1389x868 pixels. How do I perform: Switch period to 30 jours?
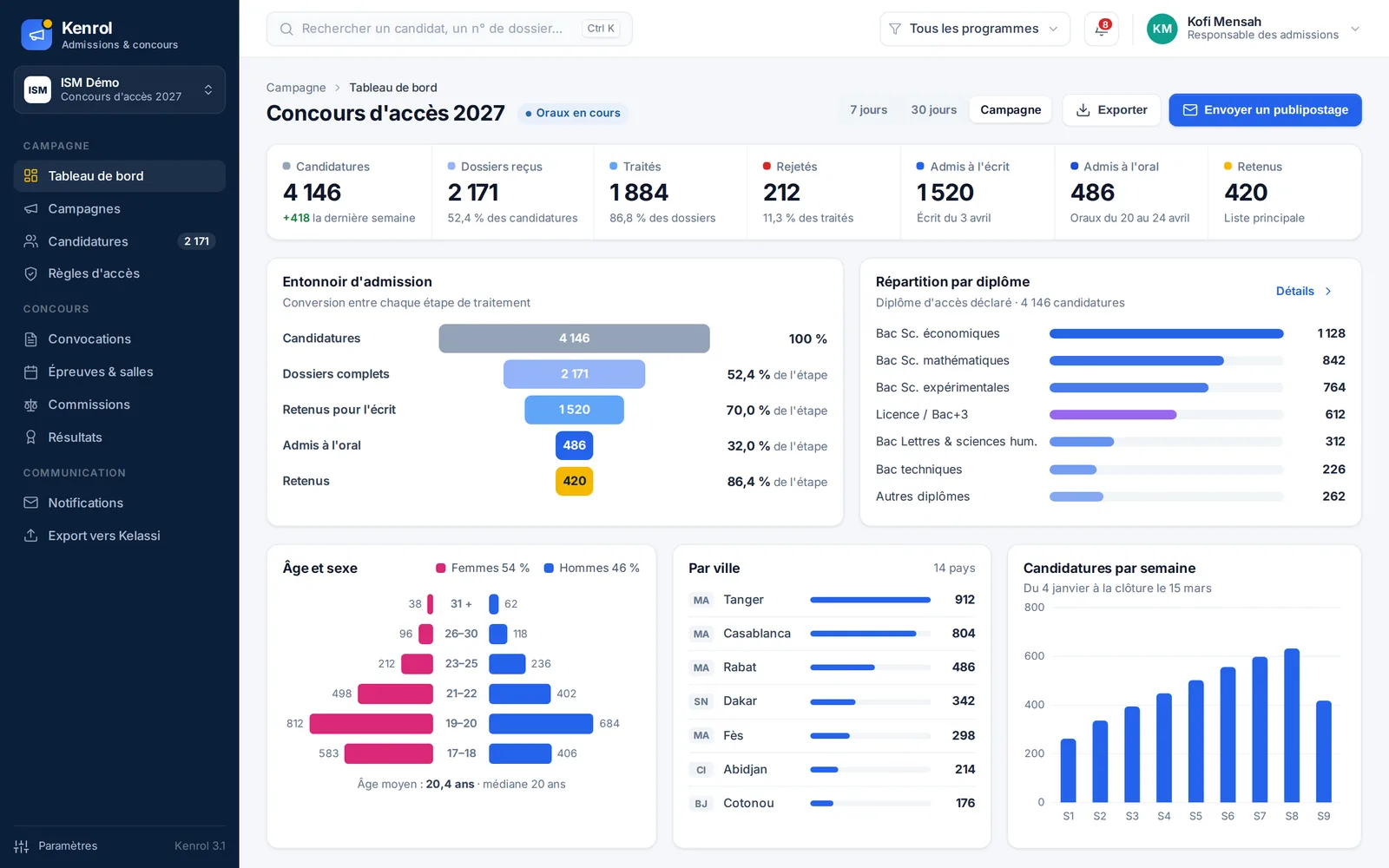click(933, 110)
